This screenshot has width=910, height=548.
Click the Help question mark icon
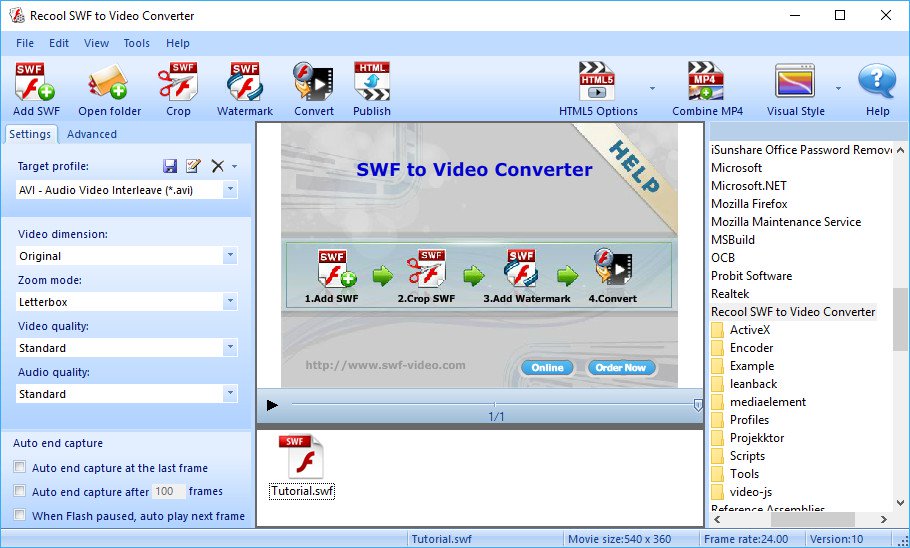pos(877,80)
